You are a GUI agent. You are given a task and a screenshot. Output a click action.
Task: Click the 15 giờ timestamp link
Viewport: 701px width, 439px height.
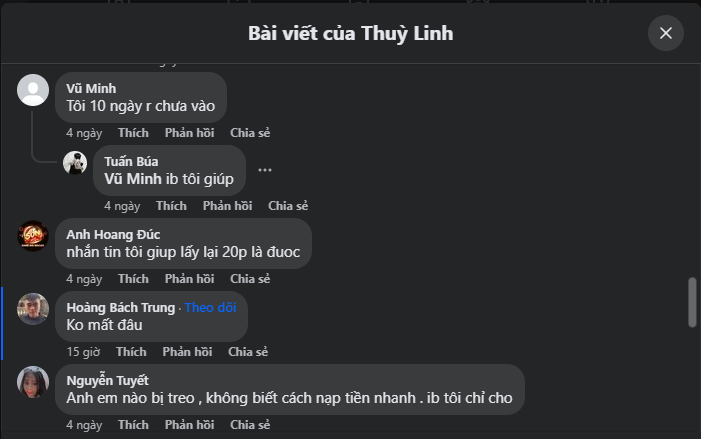pos(82,352)
